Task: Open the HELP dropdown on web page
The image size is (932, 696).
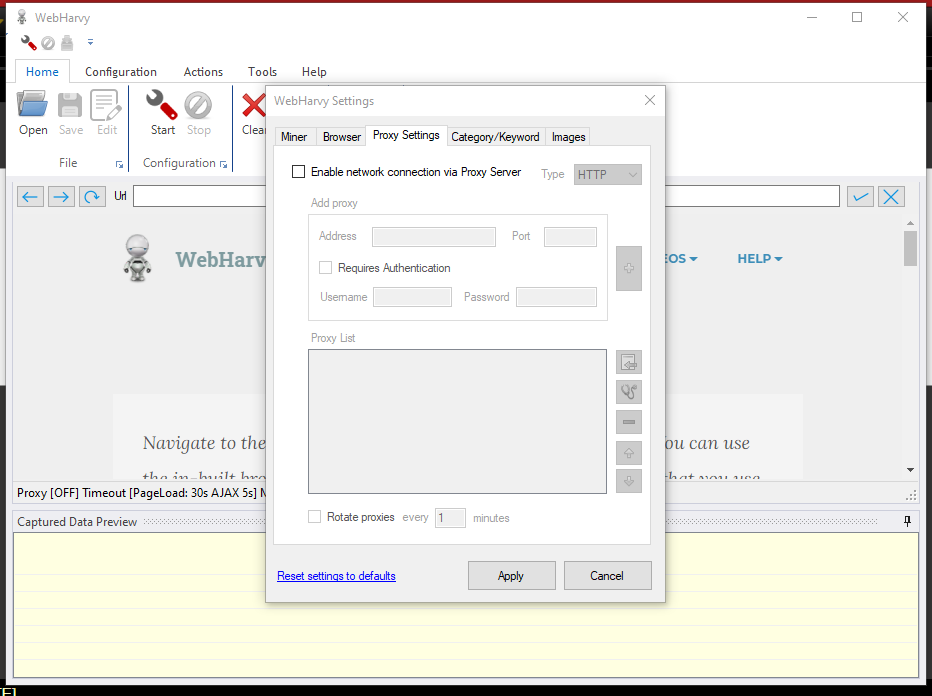Action: pyautogui.click(x=760, y=259)
